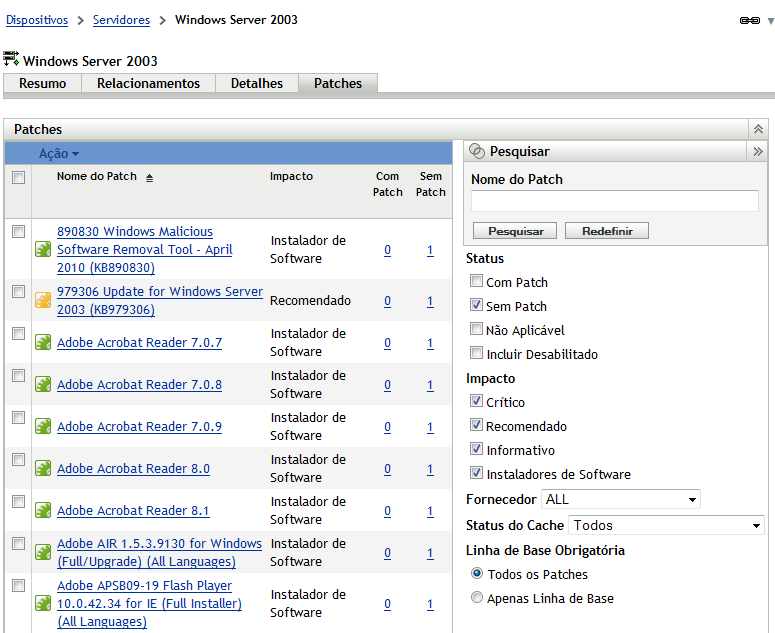Viewport: 775px width, 633px height.
Task: Collapse the Patches panel with double chevron
Action: 758,129
